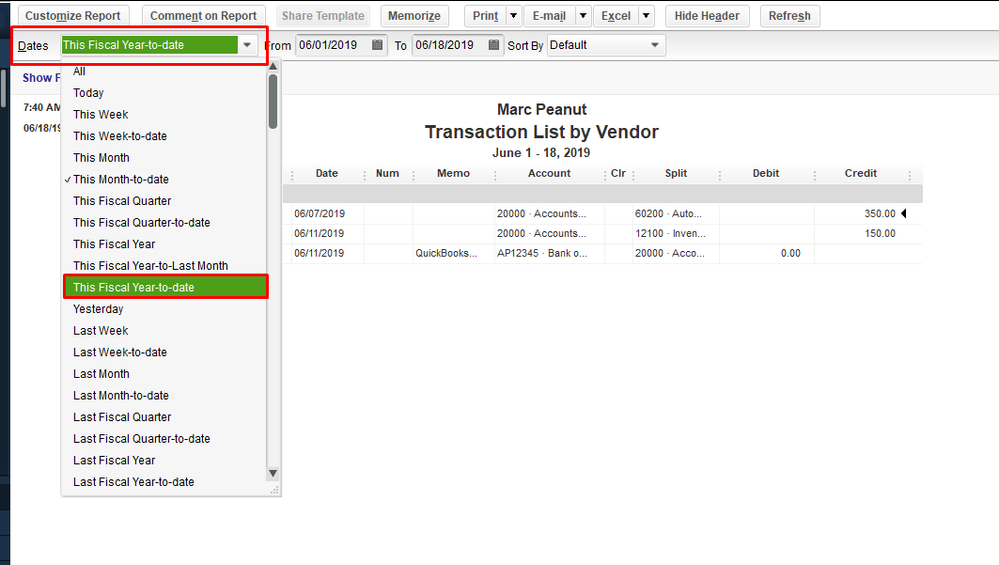Viewport: 999px width, 565px height.
Task: Click the Marc Peanut company name
Action: [542, 110]
